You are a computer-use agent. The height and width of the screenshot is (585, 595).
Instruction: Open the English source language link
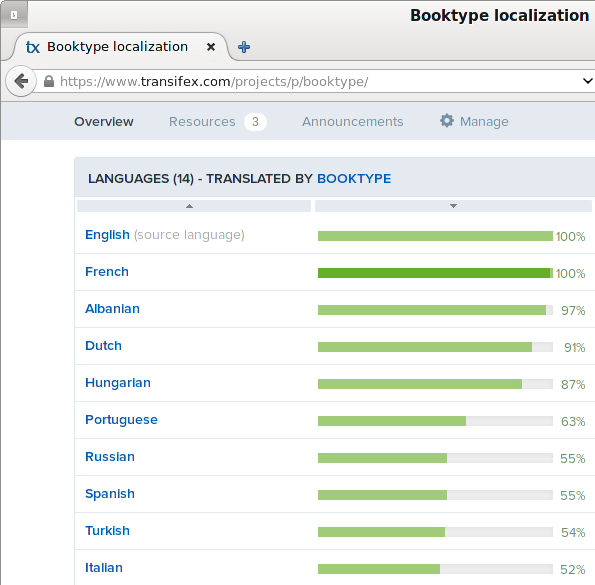tap(107, 234)
